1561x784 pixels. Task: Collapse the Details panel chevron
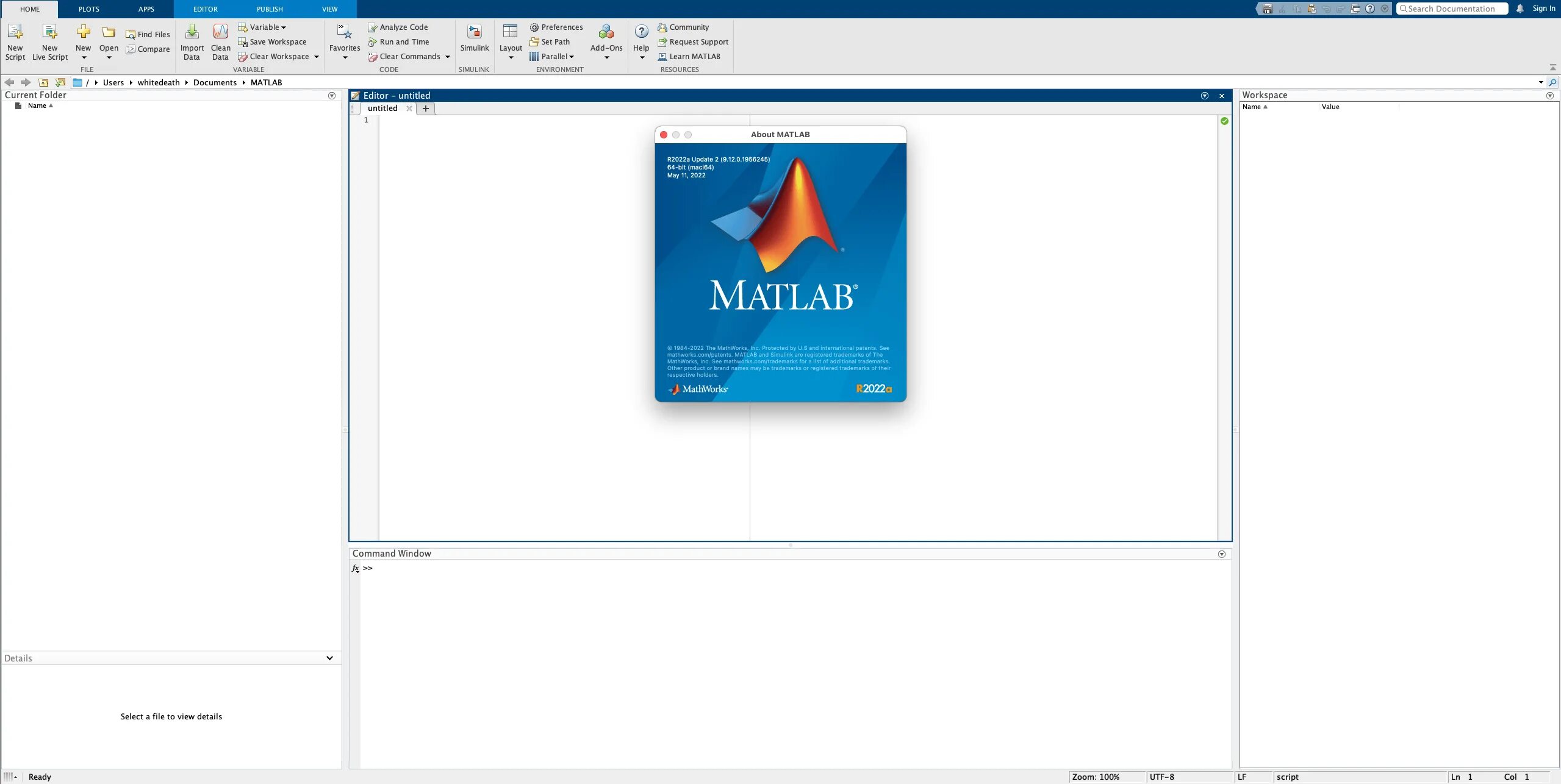[x=329, y=658]
